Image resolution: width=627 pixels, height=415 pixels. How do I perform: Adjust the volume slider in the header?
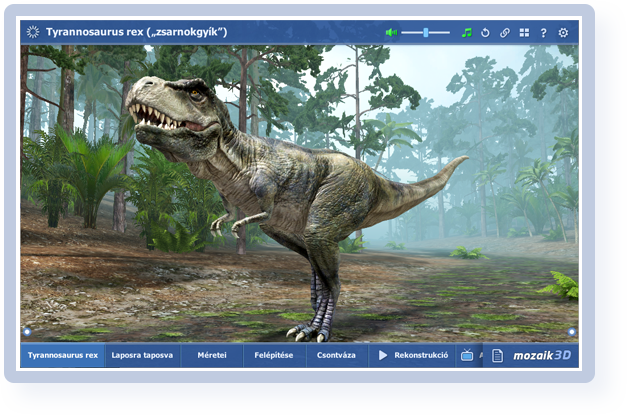(426, 32)
